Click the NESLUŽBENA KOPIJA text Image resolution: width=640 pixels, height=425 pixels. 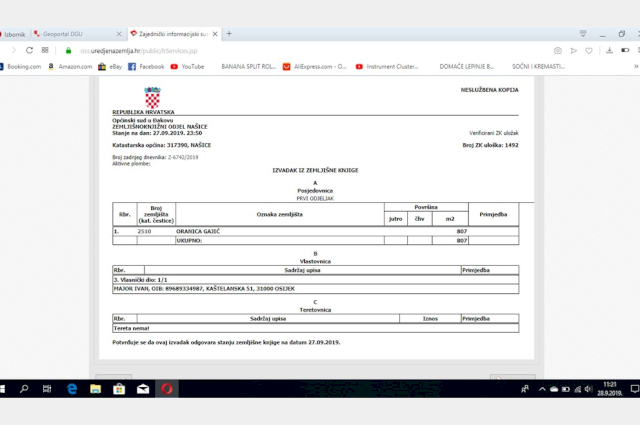pyautogui.click(x=489, y=90)
